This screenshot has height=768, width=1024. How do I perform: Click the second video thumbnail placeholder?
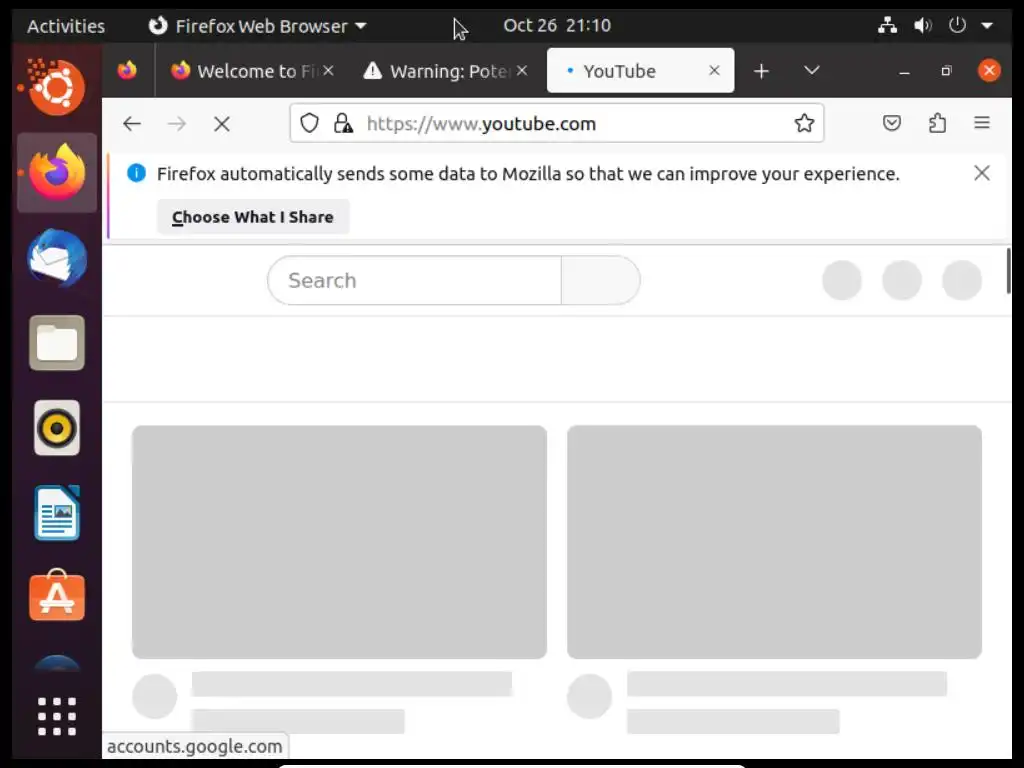pos(775,542)
